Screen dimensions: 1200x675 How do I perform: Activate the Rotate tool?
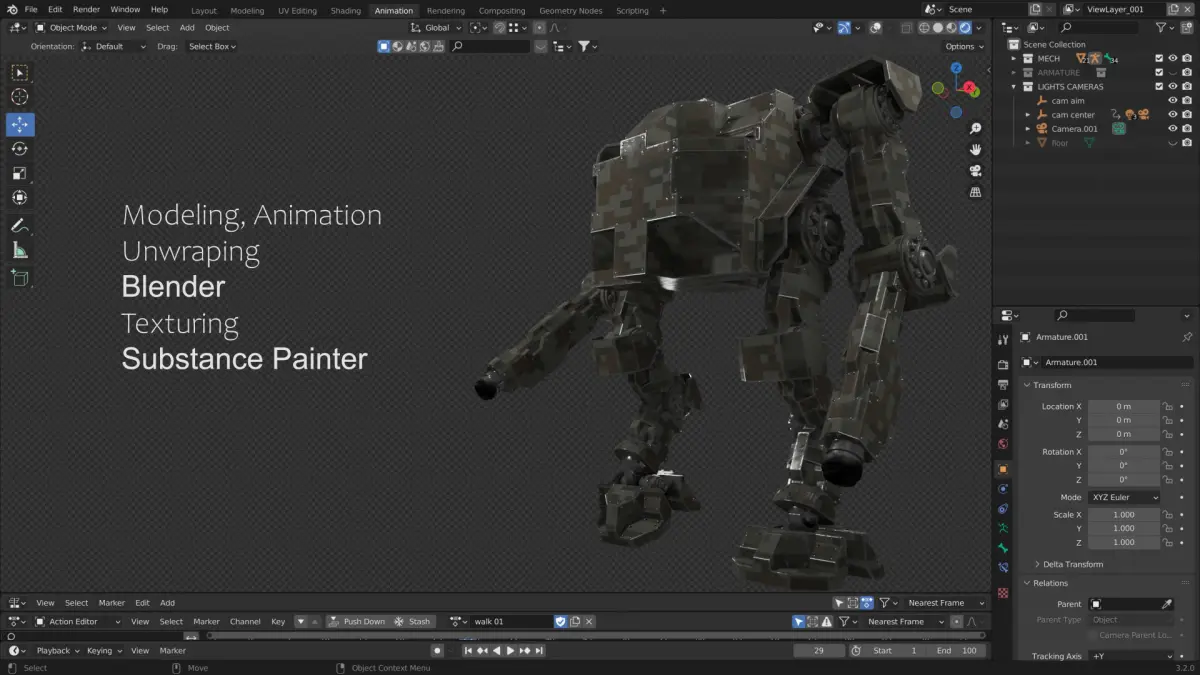point(20,149)
